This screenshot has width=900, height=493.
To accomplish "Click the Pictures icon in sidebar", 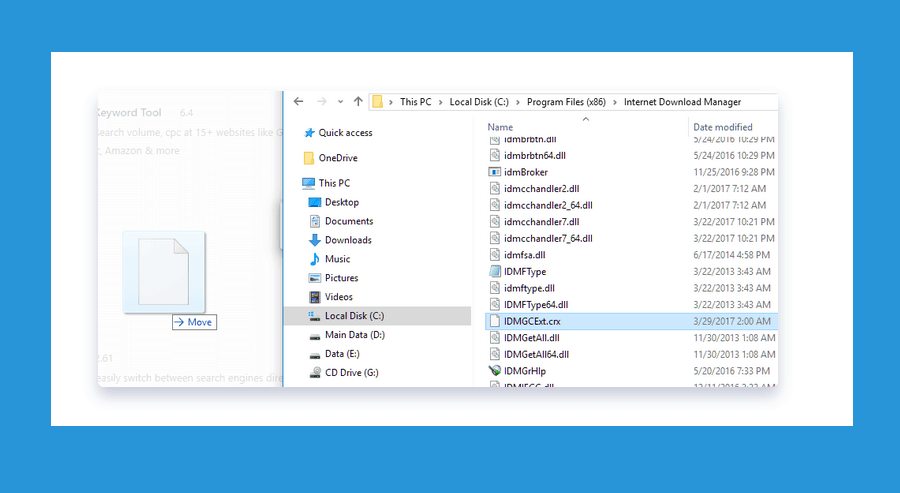I will tap(315, 278).
